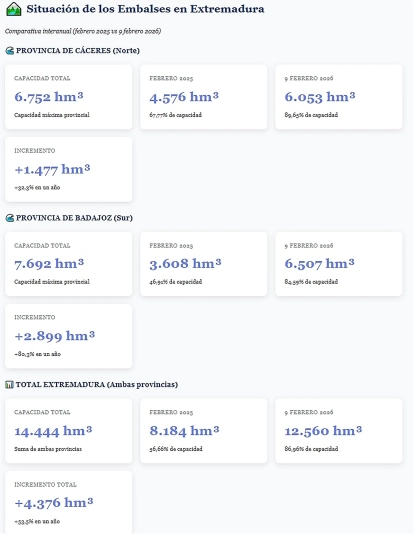Screen dimensions: 414x534
Task: Select the total Febrero 2025 8.184 hm³ card
Action: point(204,431)
